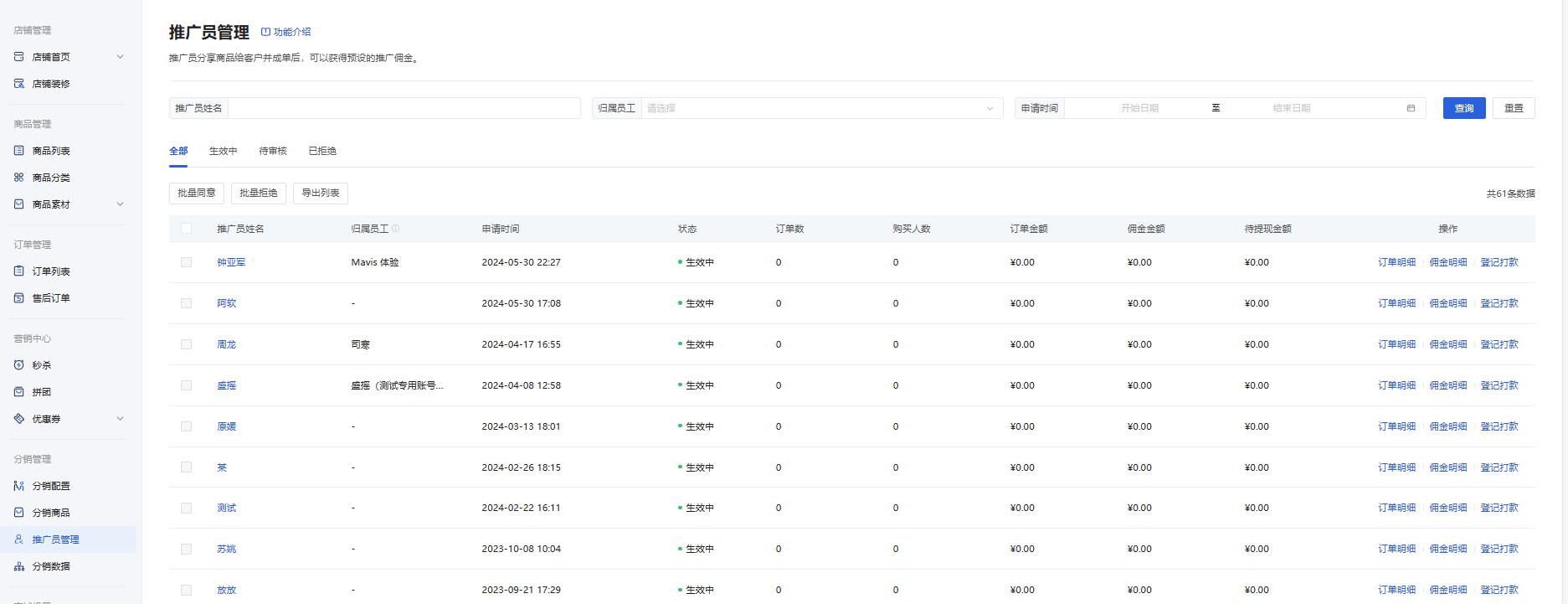Screen dimensions: 1568x604
Task: Click the 重置 button
Action: pos(1514,108)
